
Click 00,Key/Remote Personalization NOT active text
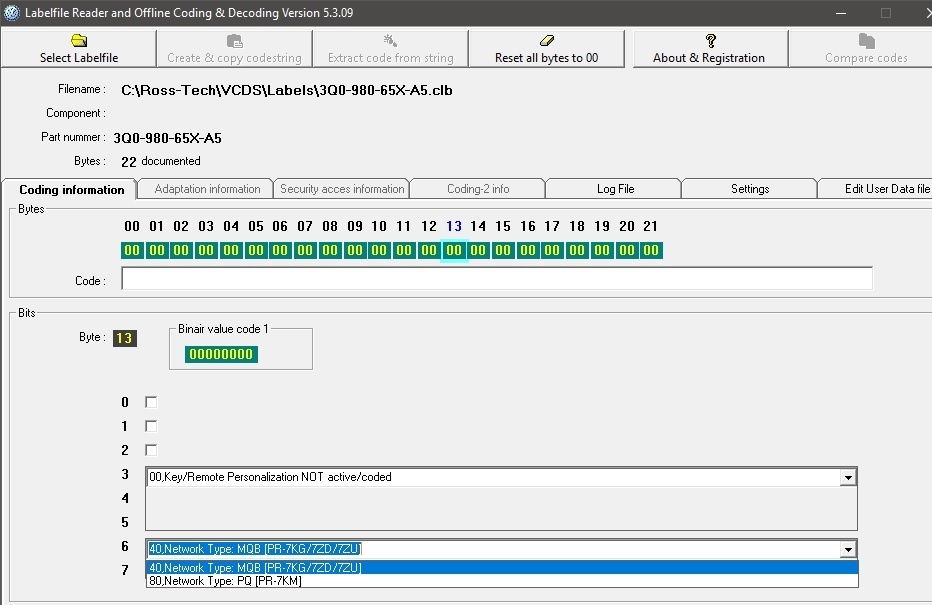(270, 477)
